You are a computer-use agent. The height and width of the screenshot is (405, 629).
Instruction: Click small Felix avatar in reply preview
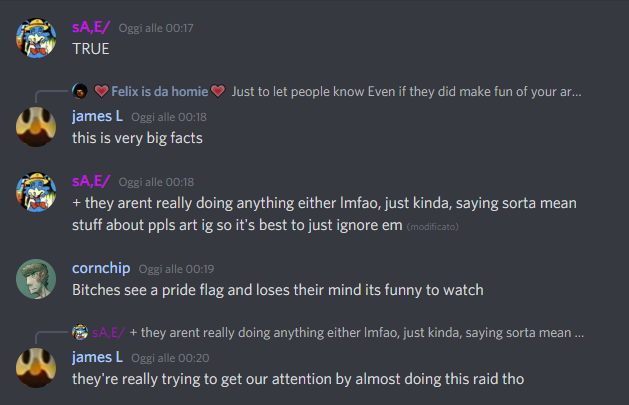80,91
